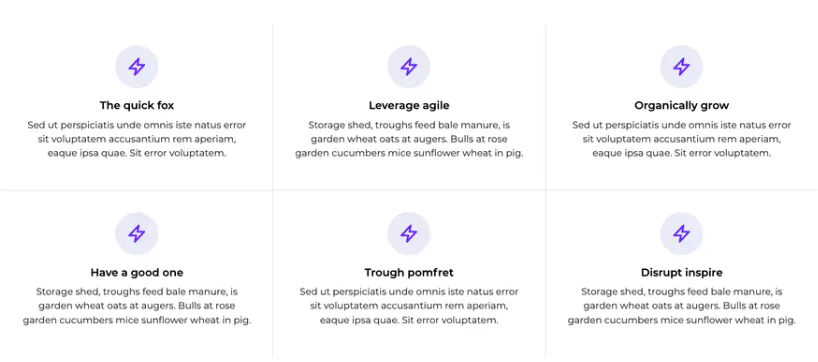Click the bolt icon above Have a good one
818x362 pixels.
pos(137,234)
